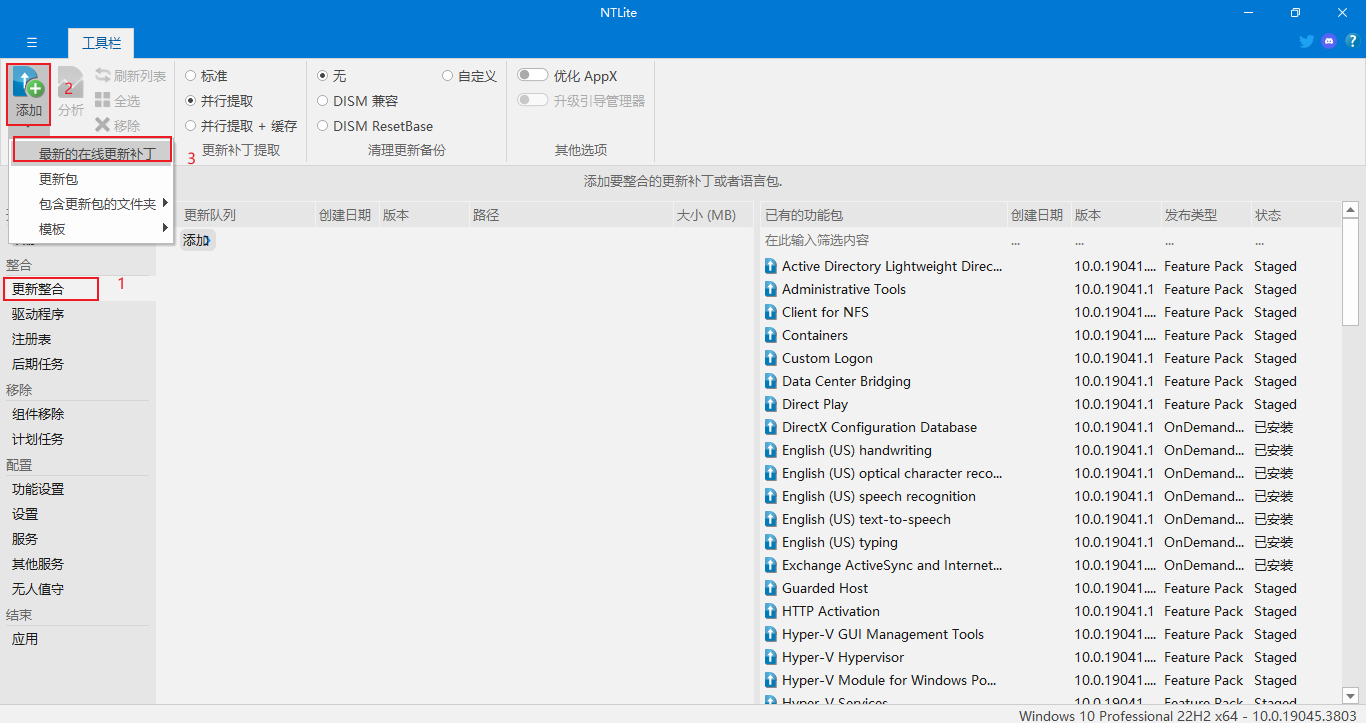Toggle the 优化 AppX switch
Image resolution: width=1366 pixels, height=723 pixels.
[532, 75]
